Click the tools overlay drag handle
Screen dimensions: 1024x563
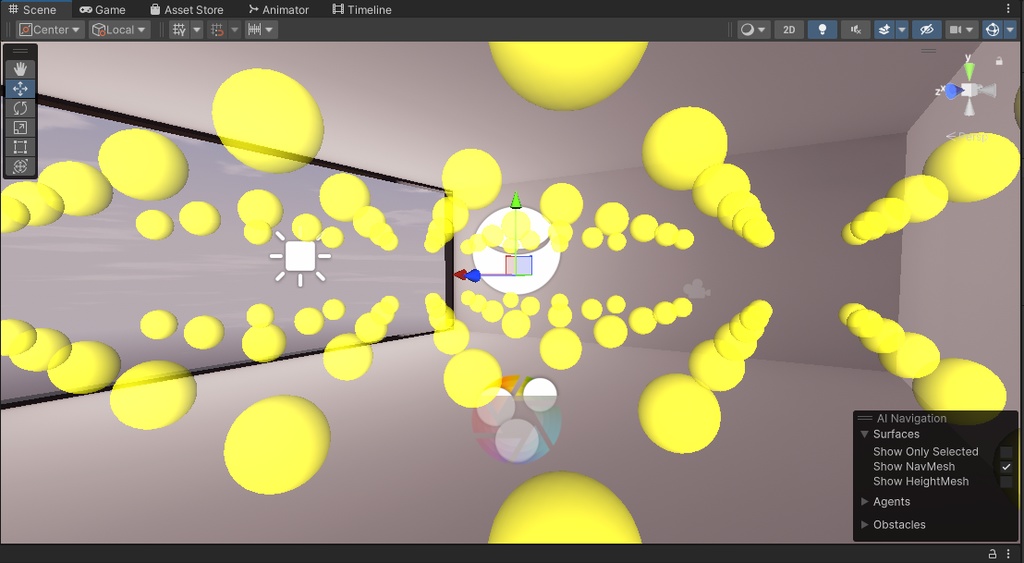point(20,51)
